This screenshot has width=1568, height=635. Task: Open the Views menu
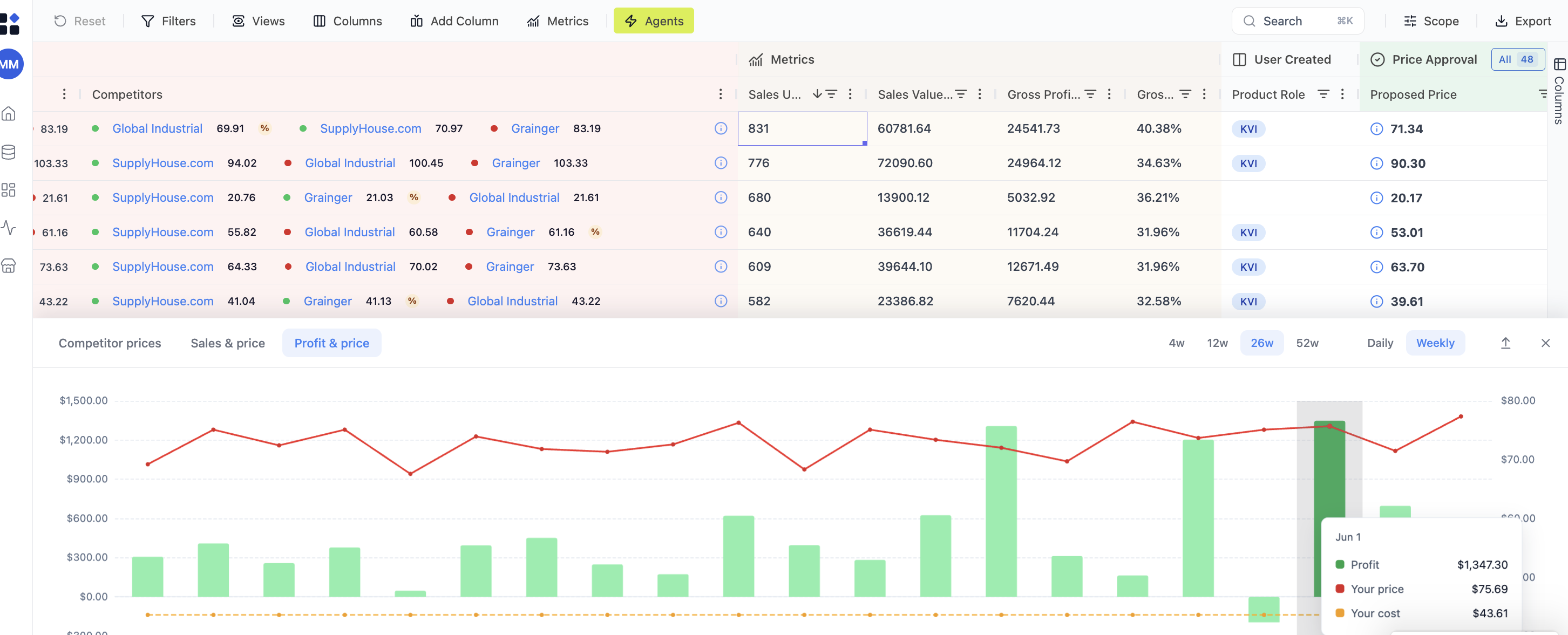(x=259, y=21)
